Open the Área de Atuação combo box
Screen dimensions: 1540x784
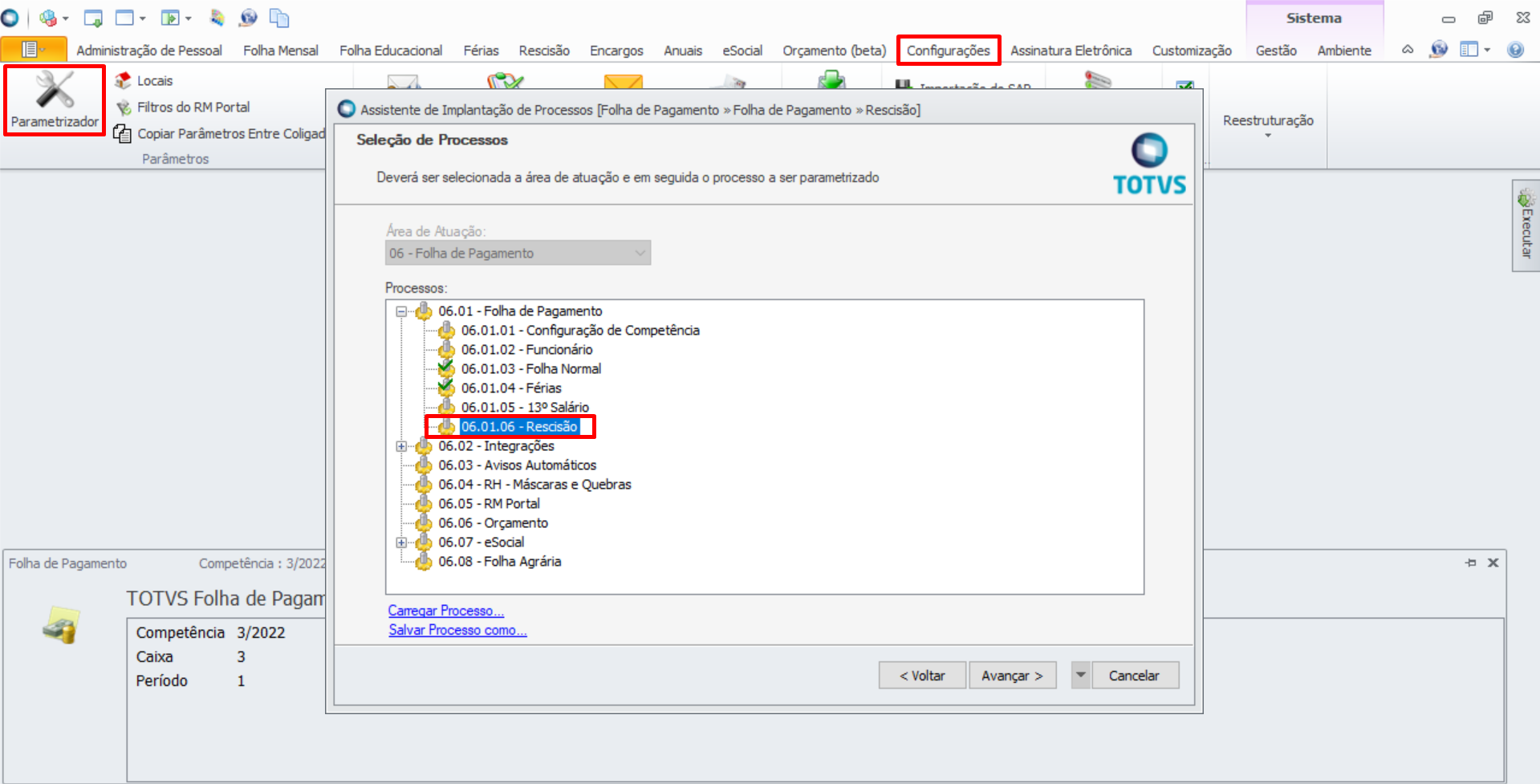(x=518, y=253)
